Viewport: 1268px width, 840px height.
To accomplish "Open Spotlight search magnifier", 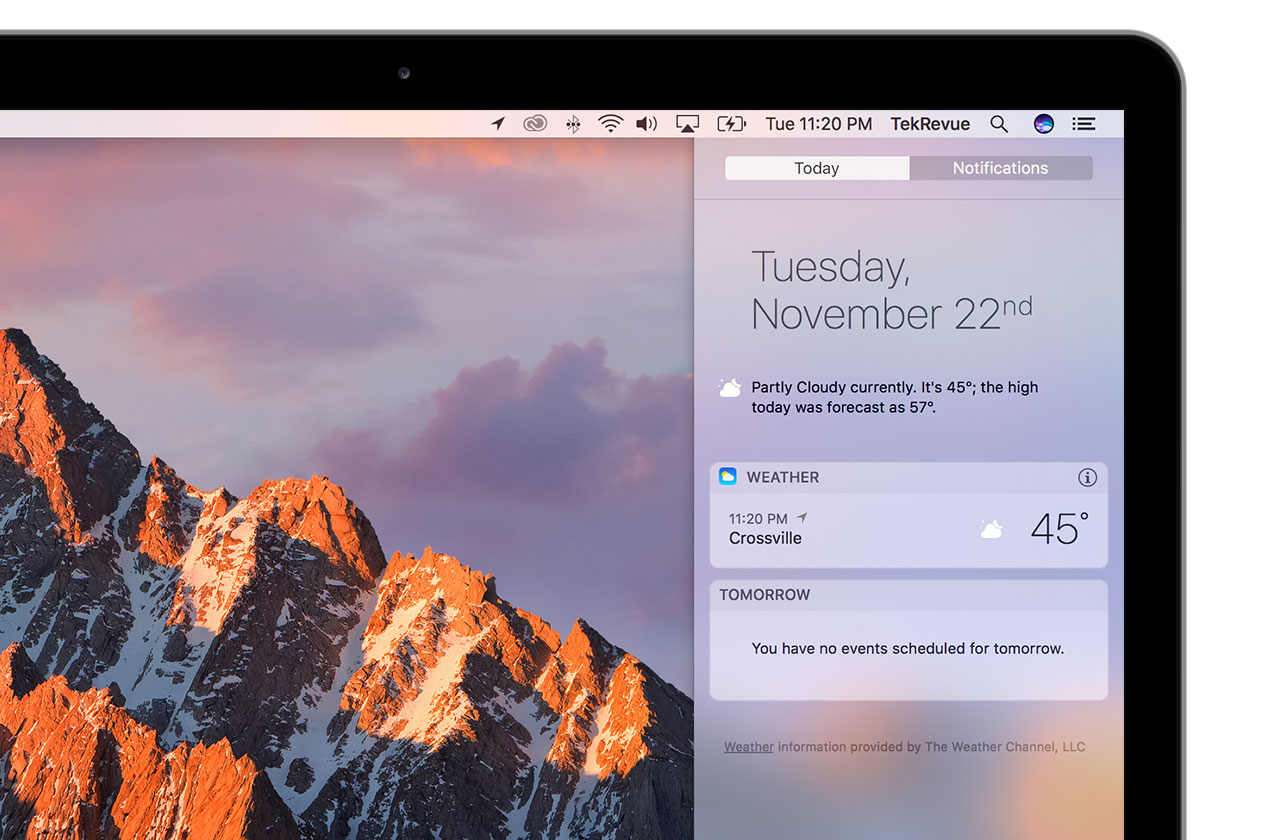I will [x=999, y=124].
